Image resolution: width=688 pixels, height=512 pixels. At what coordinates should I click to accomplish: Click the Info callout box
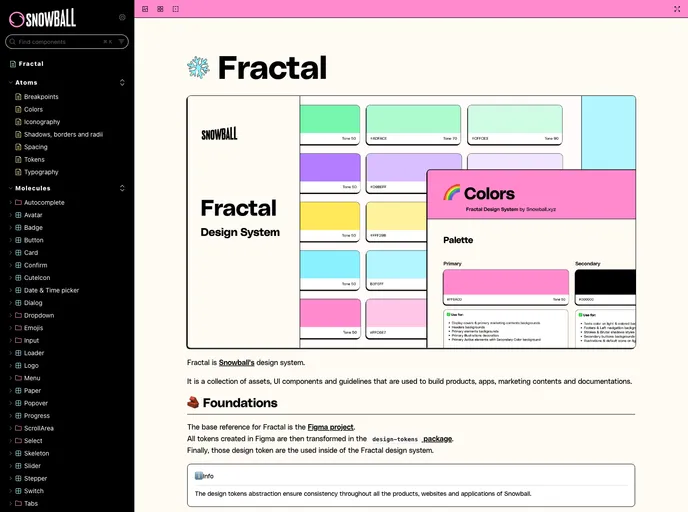click(x=411, y=485)
